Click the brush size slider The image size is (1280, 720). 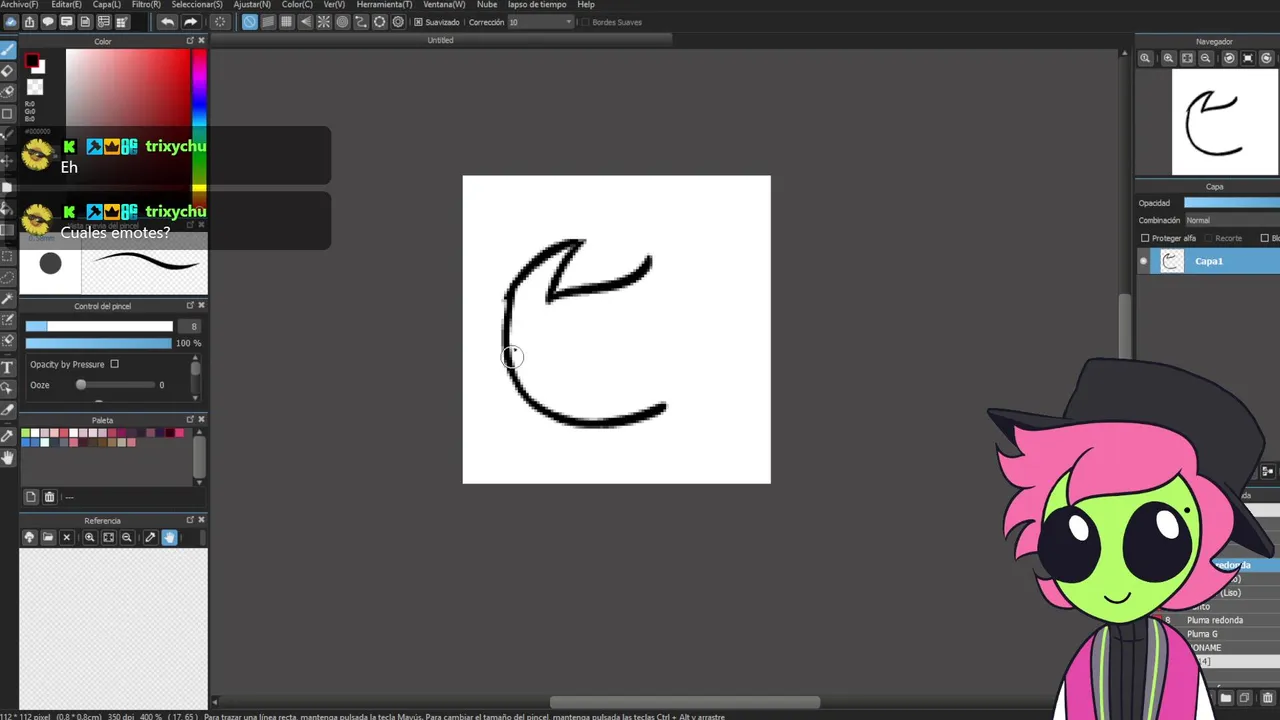(99, 326)
